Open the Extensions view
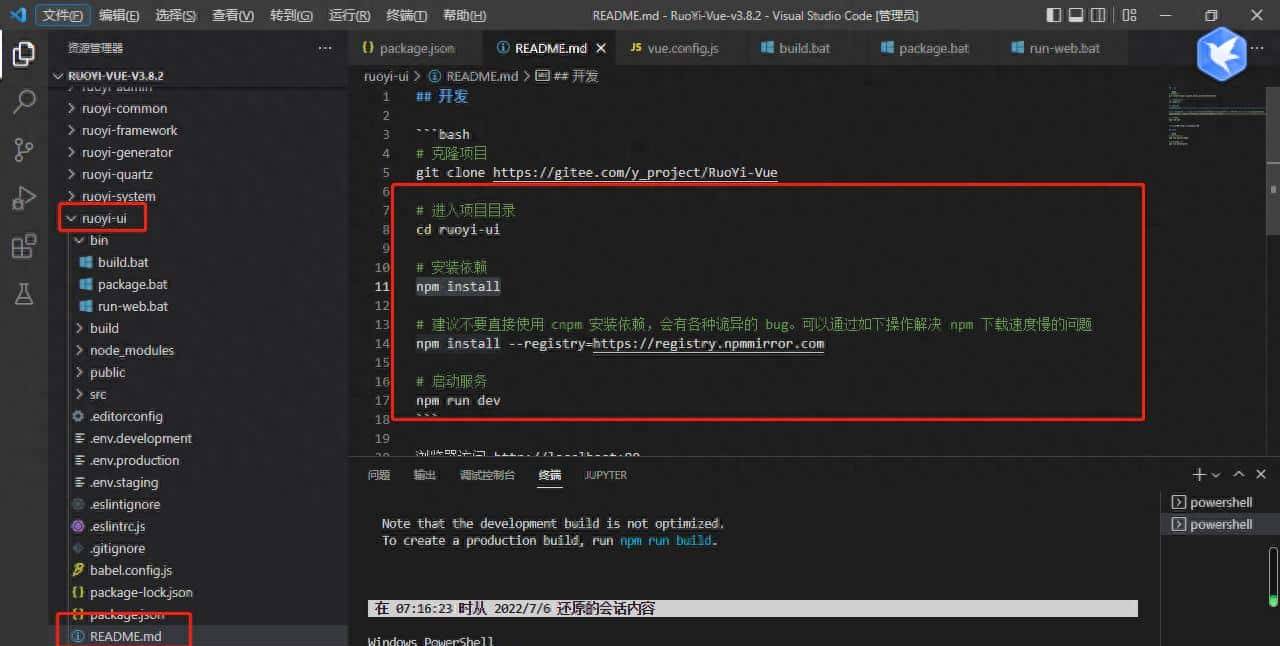 (24, 246)
